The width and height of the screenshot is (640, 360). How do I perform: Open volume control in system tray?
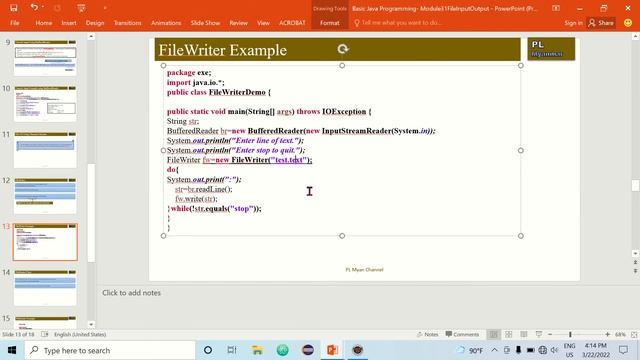[554, 350]
